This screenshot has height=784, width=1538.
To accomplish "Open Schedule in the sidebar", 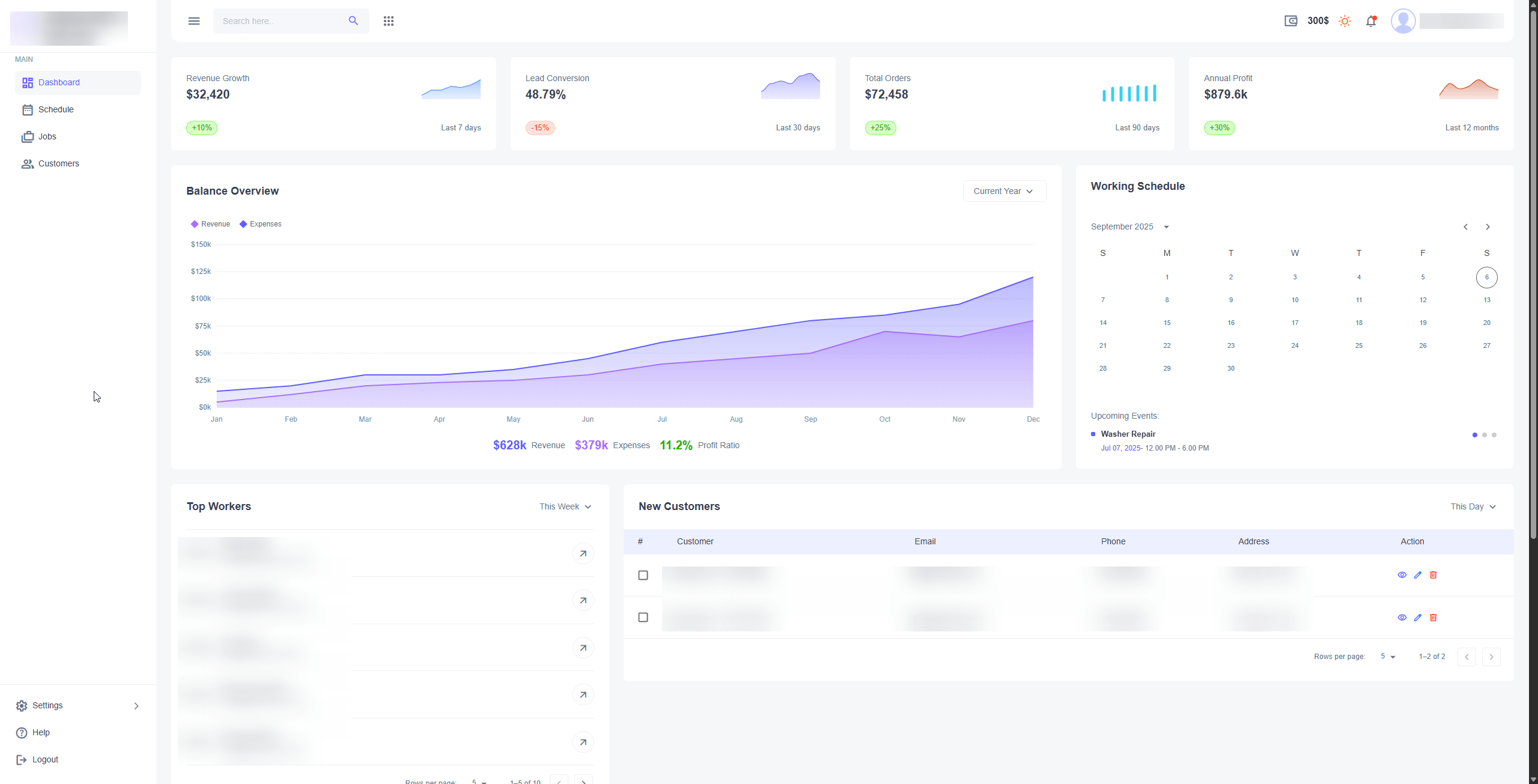I will click(78, 109).
